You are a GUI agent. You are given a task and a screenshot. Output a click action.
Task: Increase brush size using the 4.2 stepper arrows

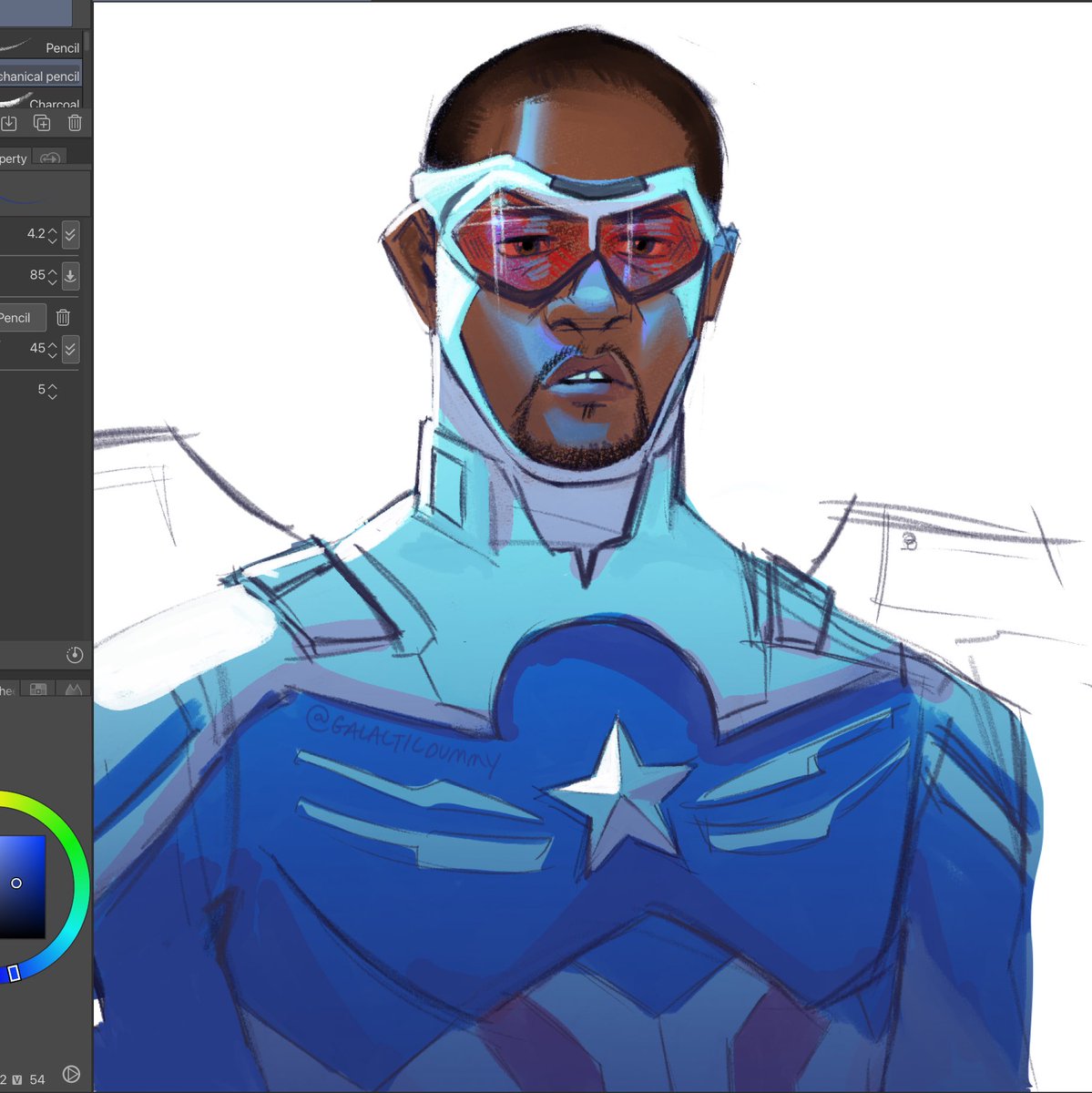[51, 230]
